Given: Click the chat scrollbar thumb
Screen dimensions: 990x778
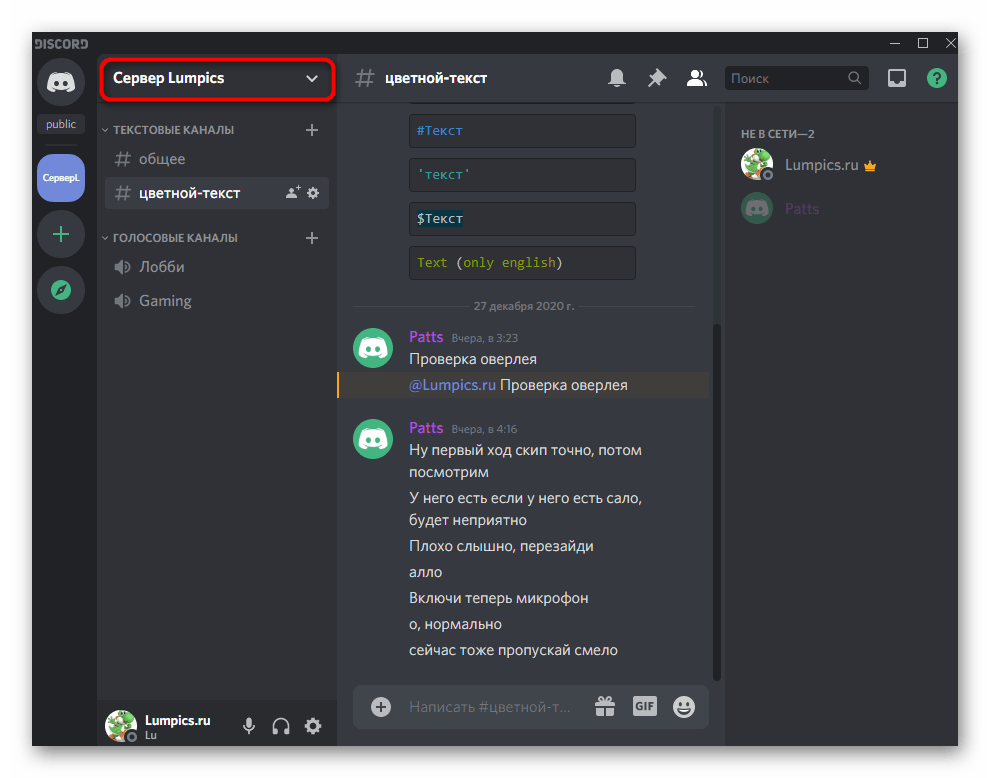Looking at the screenshot, I should (717, 502).
